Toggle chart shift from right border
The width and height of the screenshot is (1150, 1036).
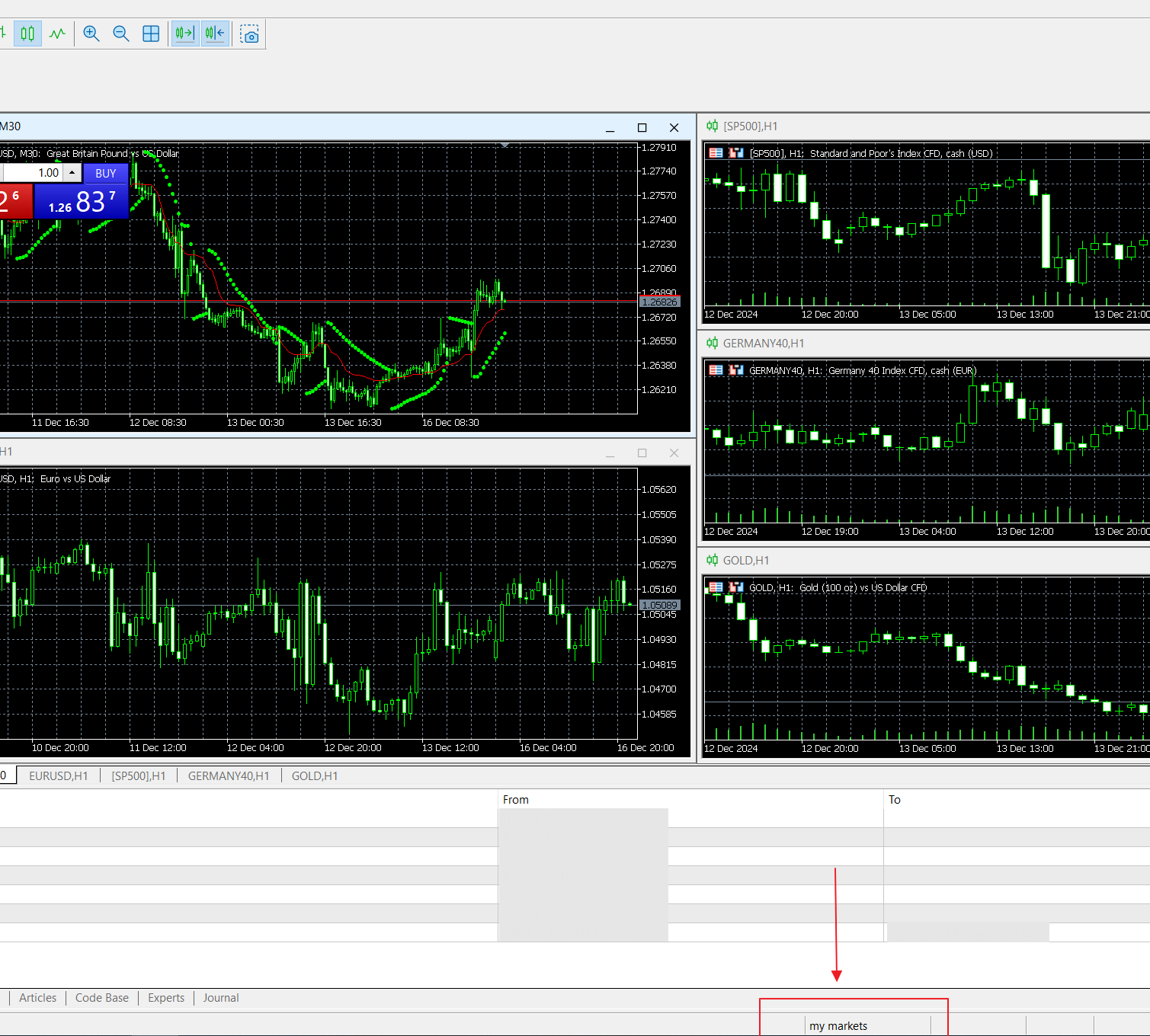[215, 34]
